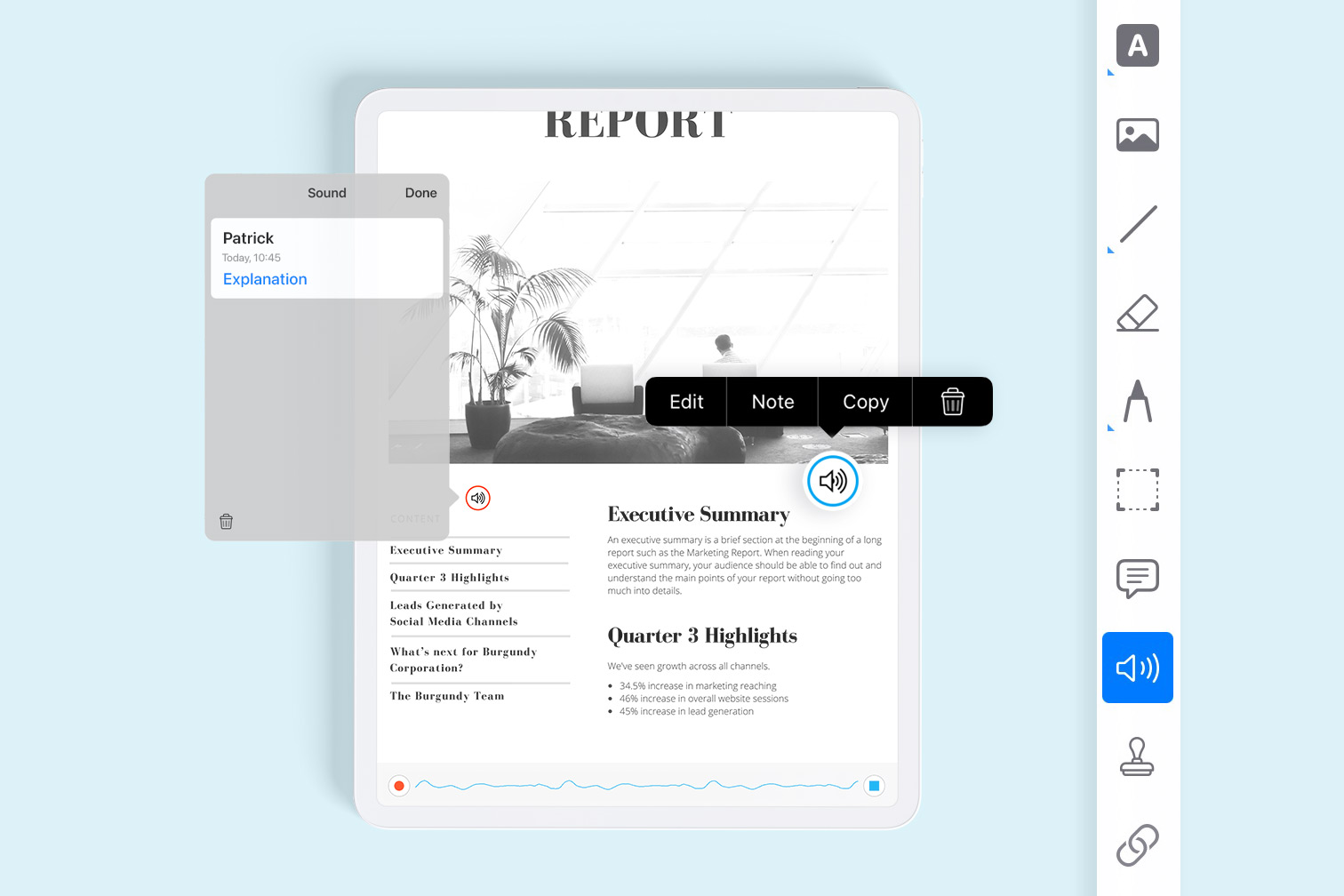1344x896 pixels.
Task: Click the Executive Summary heading
Action: click(x=699, y=515)
